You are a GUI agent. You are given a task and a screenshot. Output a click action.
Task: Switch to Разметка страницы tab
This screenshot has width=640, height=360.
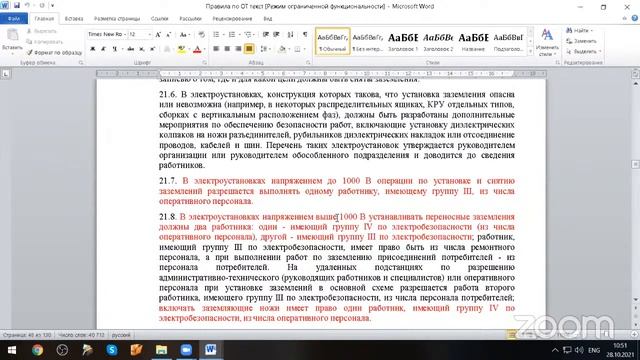point(117,19)
